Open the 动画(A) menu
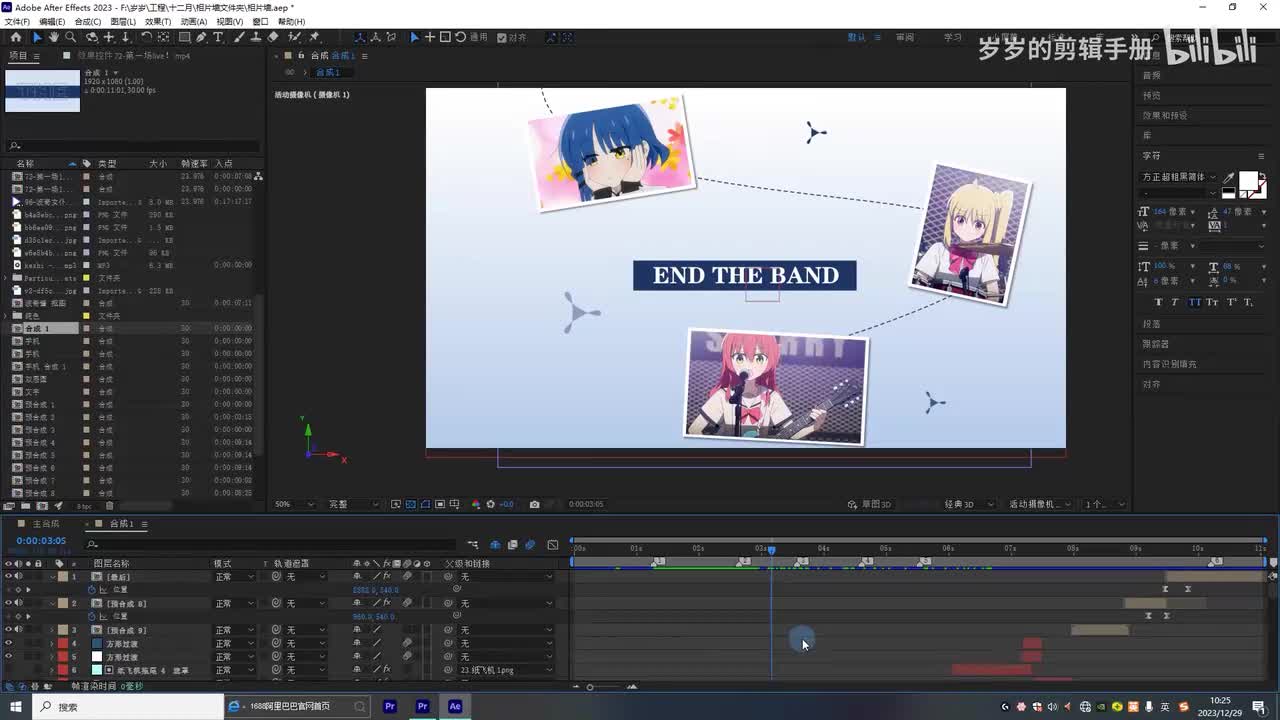Screen dimensions: 1280x720 pyautogui.click(x=194, y=21)
